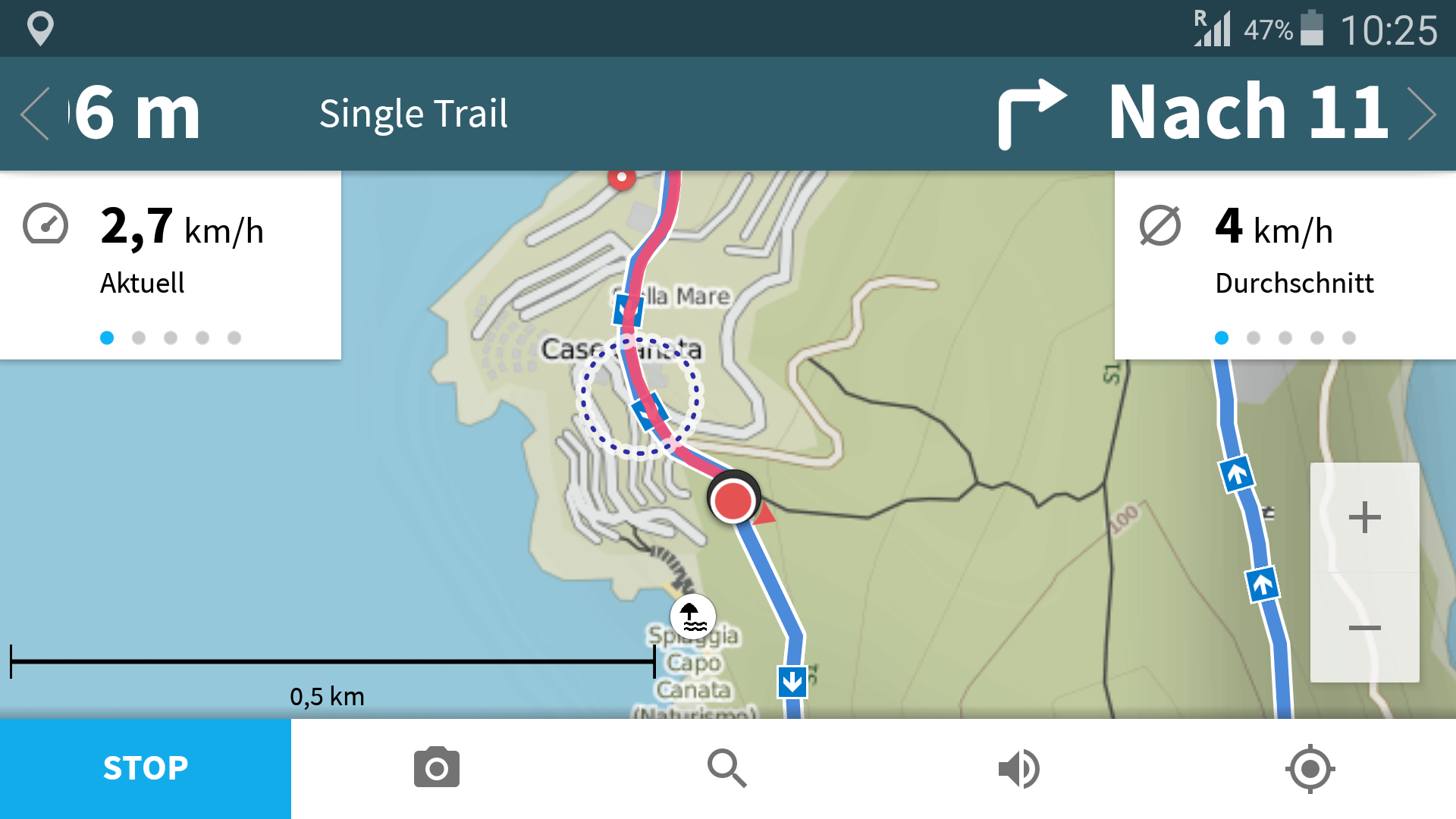Image resolution: width=1456 pixels, height=819 pixels.
Task: Tap the speedometer icon in Aktuell panel
Action: 45,224
